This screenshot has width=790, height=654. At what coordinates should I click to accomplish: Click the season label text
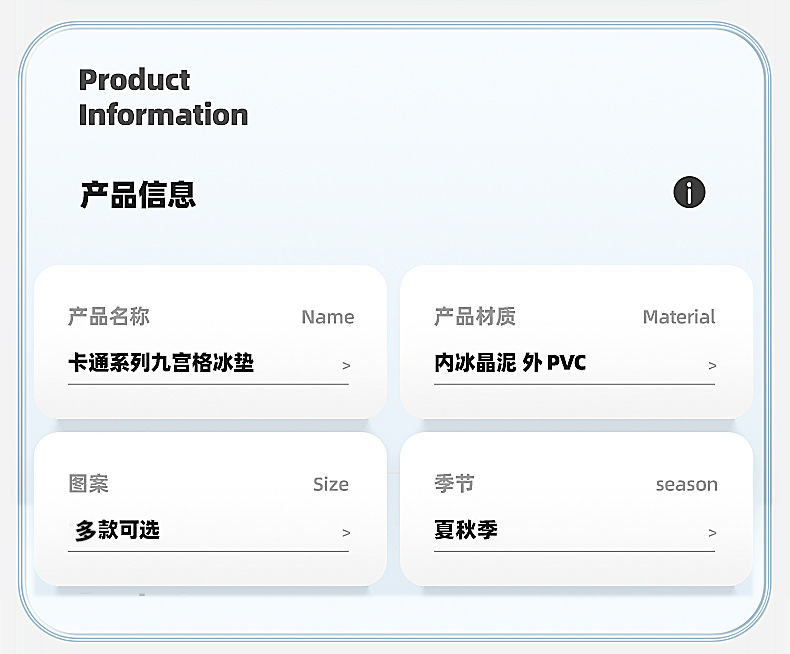click(x=687, y=484)
